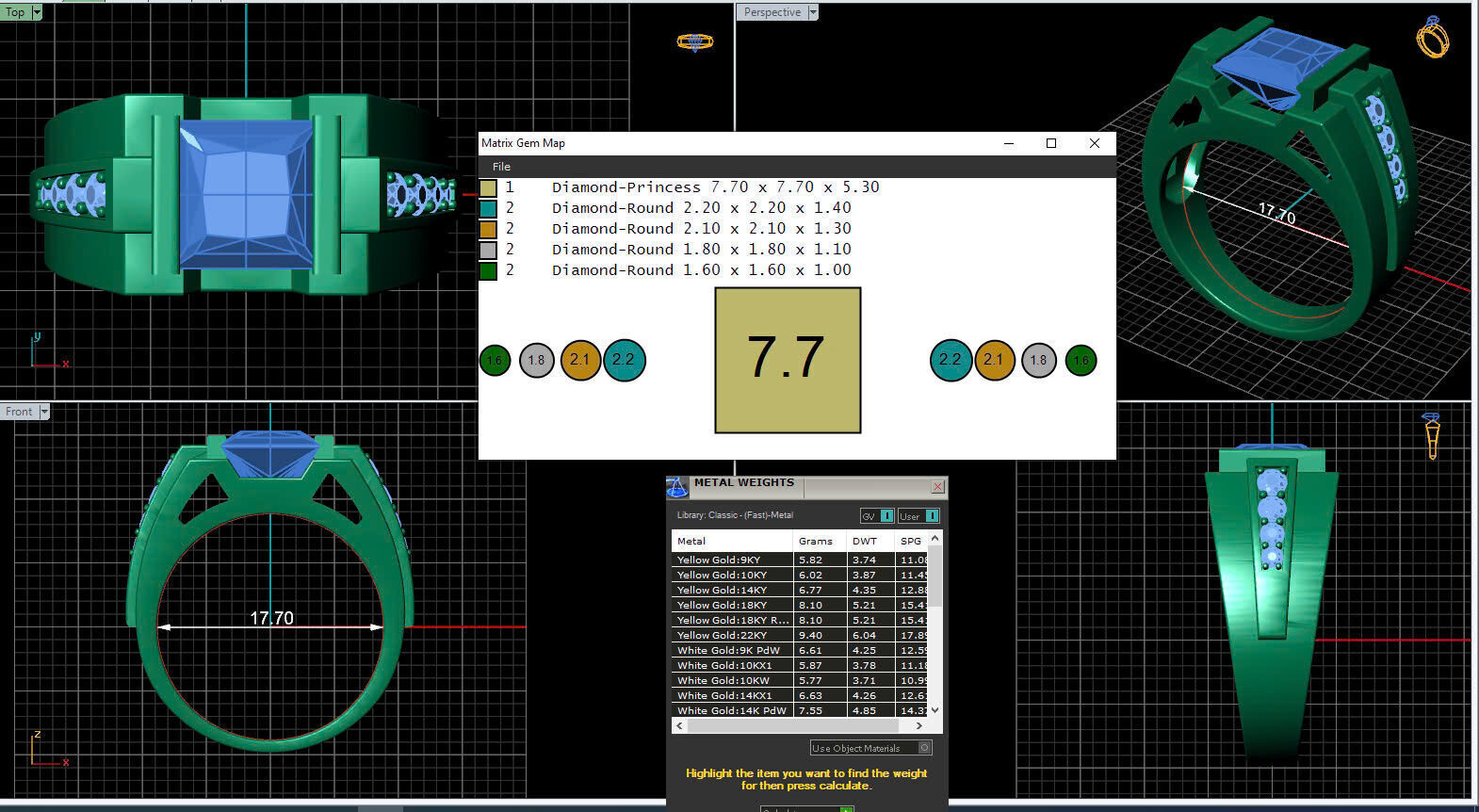The image size is (1479, 812).
Task: Minimize the Matrix Gem Map window
Action: tap(1009, 143)
